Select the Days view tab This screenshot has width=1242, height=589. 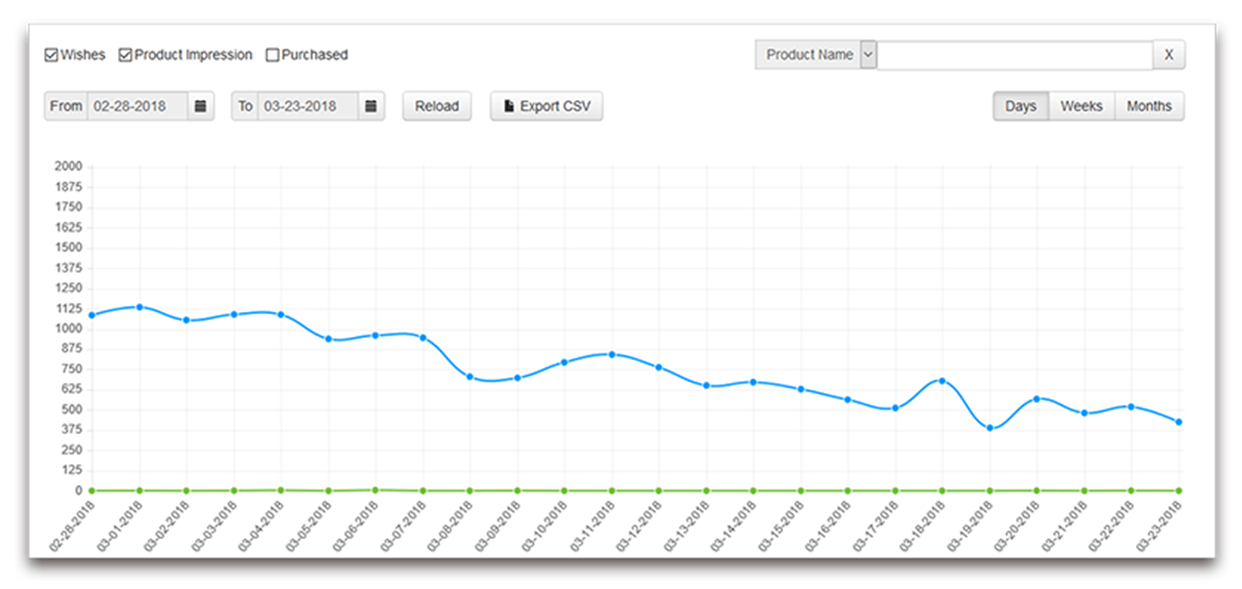[1021, 106]
